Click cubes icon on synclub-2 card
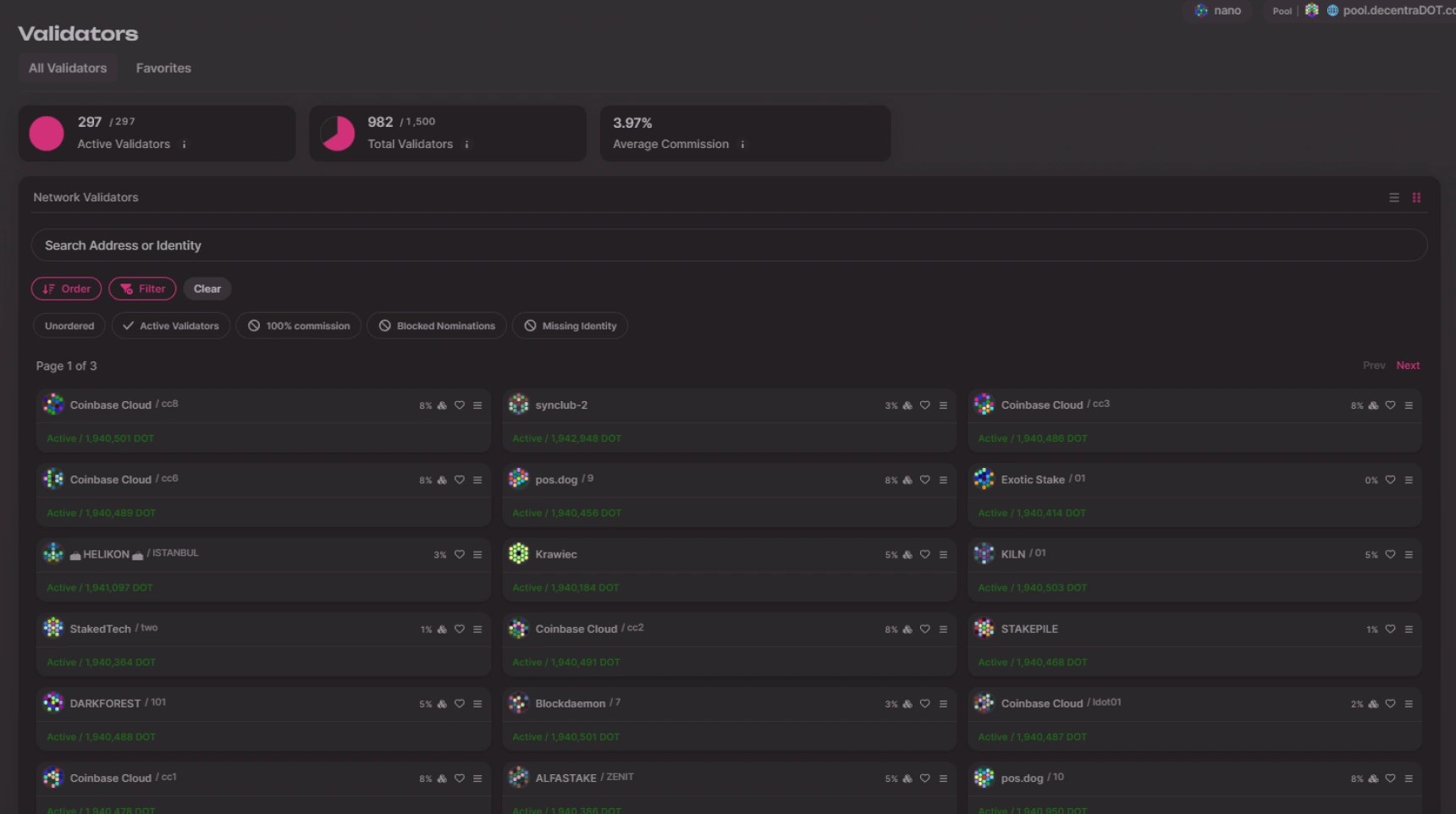This screenshot has width=1456, height=814. coord(907,405)
